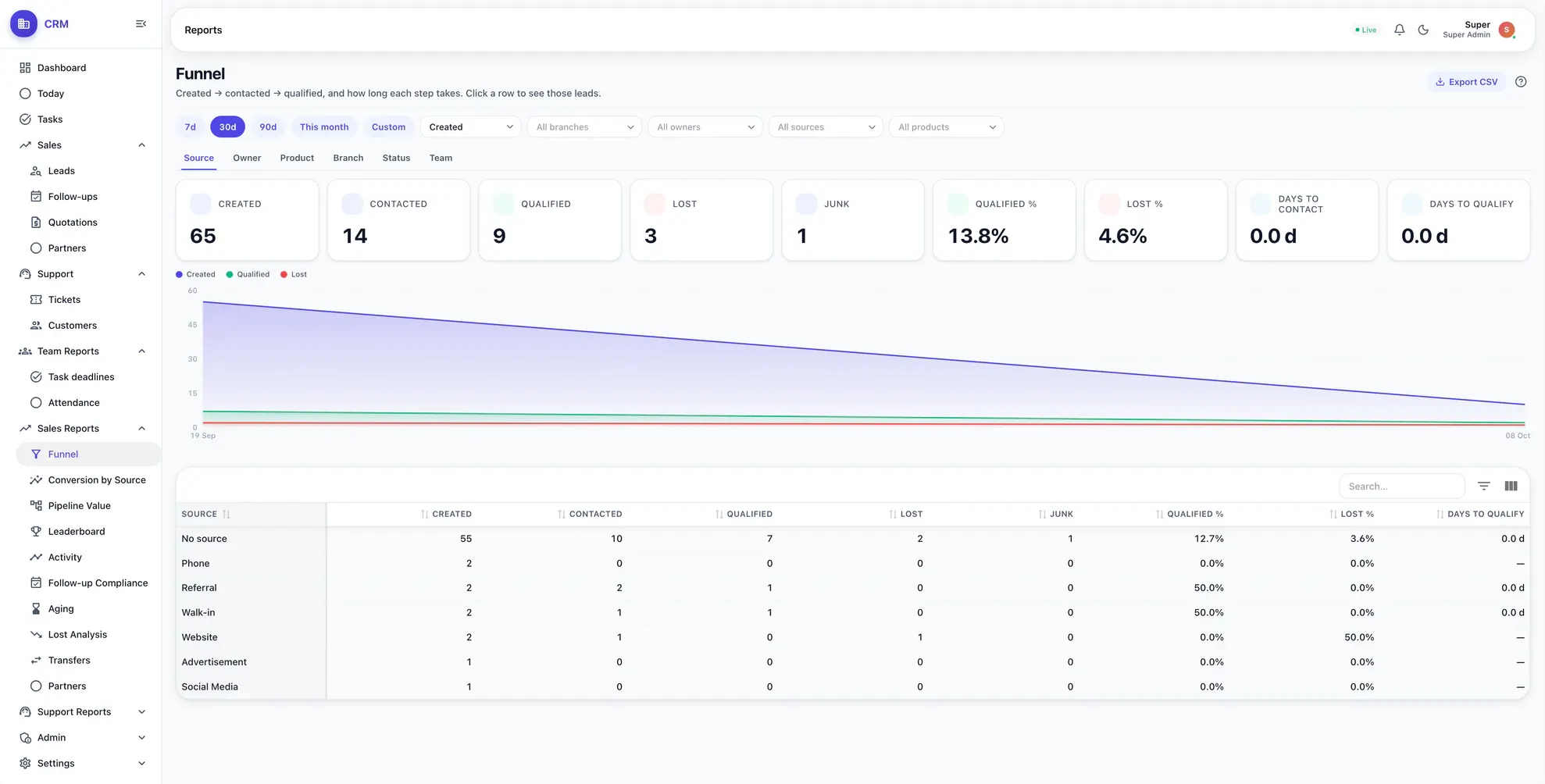
Task: Sort table by Qualified % column
Action: [1190, 514]
